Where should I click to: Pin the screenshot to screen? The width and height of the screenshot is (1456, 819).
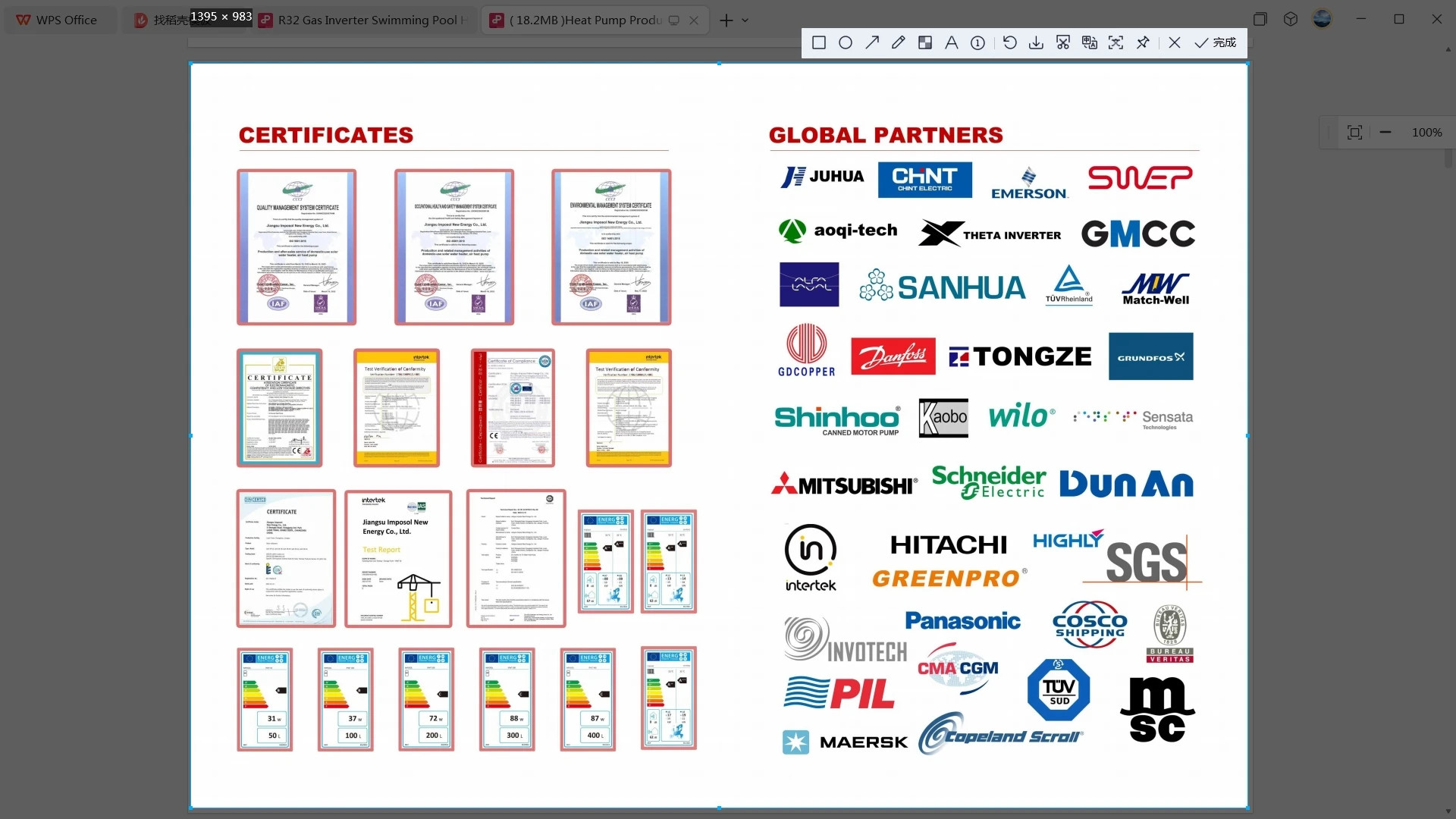point(1143,42)
